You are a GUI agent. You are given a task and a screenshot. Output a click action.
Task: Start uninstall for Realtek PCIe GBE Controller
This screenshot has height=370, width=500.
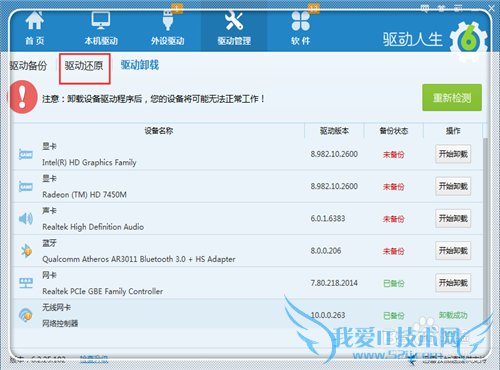(x=453, y=283)
